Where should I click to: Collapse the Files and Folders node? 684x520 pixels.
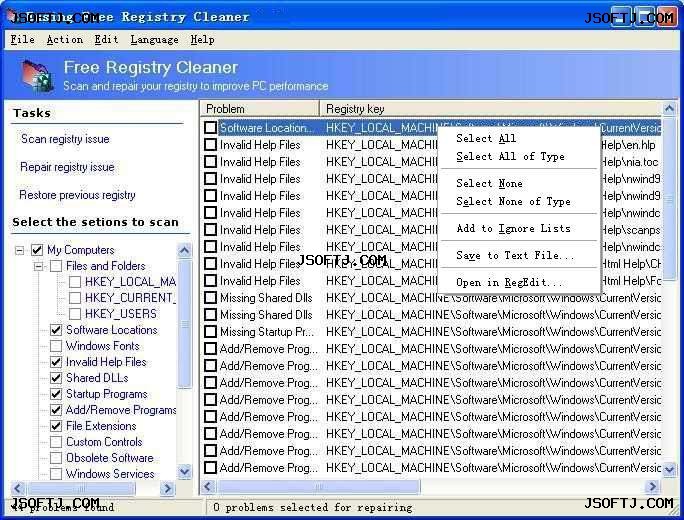[39, 266]
